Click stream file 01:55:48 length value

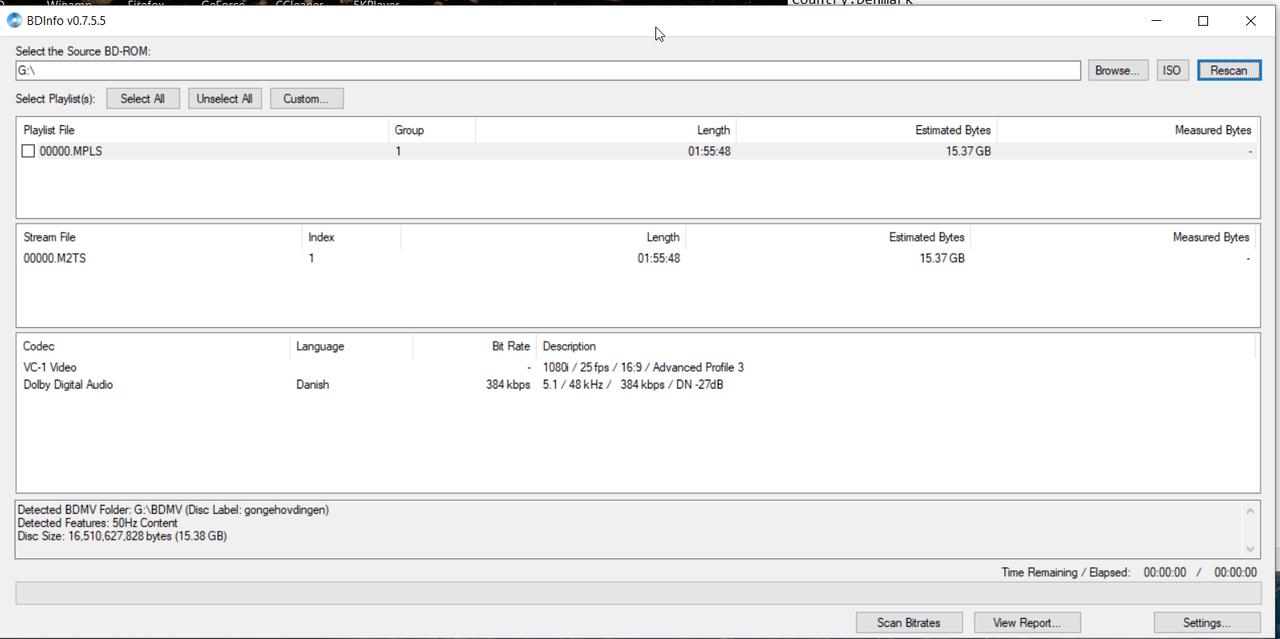(659, 258)
